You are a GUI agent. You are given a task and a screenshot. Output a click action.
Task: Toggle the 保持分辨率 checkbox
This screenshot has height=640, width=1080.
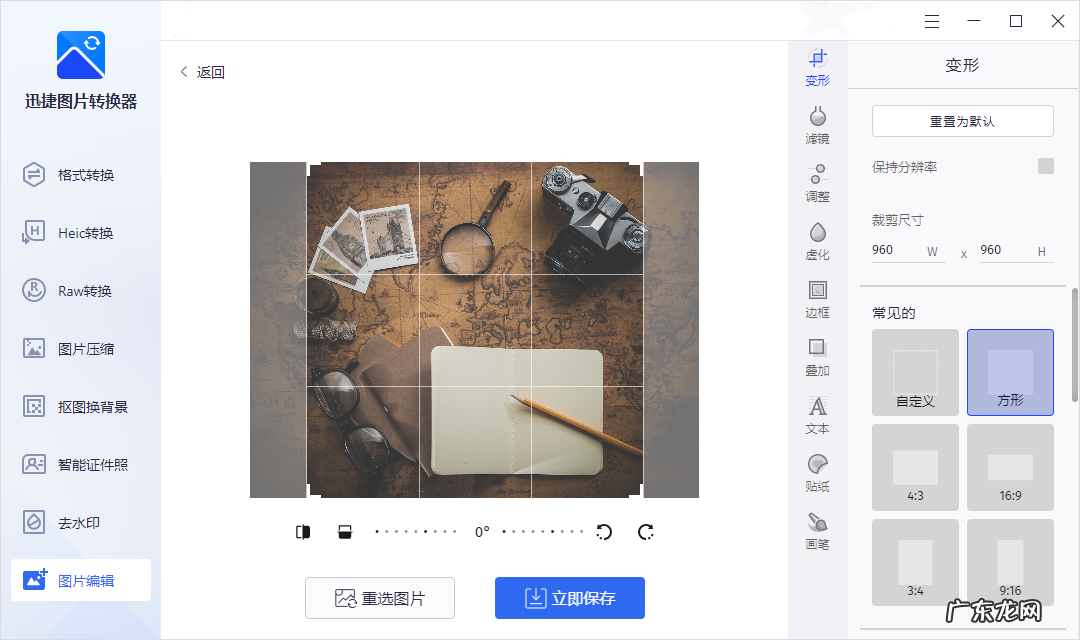click(1045, 166)
